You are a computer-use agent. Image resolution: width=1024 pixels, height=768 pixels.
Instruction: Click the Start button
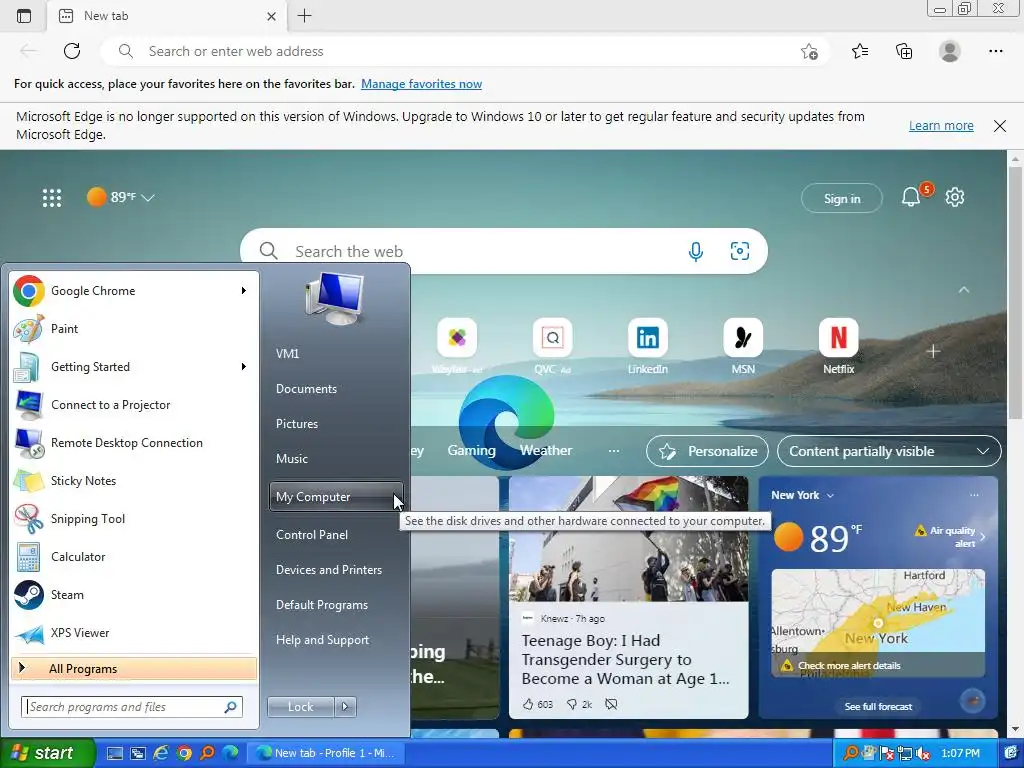46,753
